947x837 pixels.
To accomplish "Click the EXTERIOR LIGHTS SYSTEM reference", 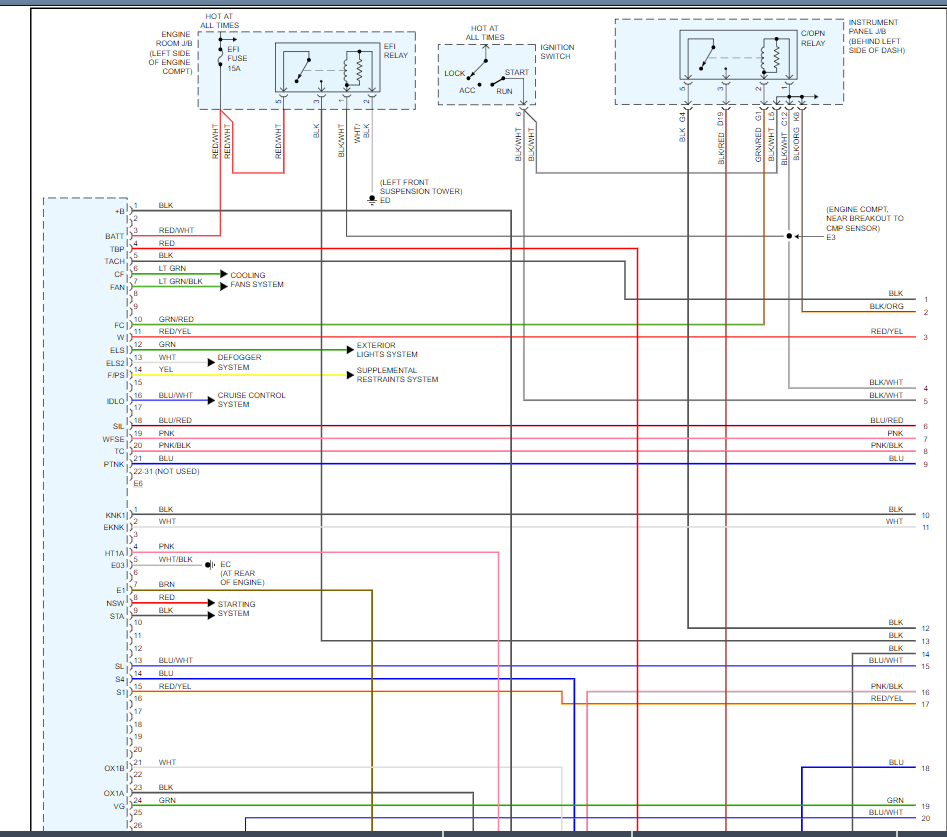I will [x=387, y=350].
